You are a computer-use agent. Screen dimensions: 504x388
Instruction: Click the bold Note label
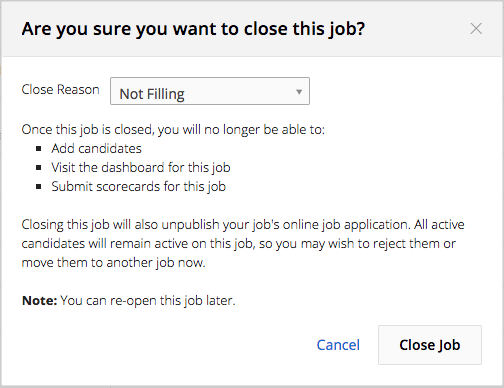coord(40,301)
